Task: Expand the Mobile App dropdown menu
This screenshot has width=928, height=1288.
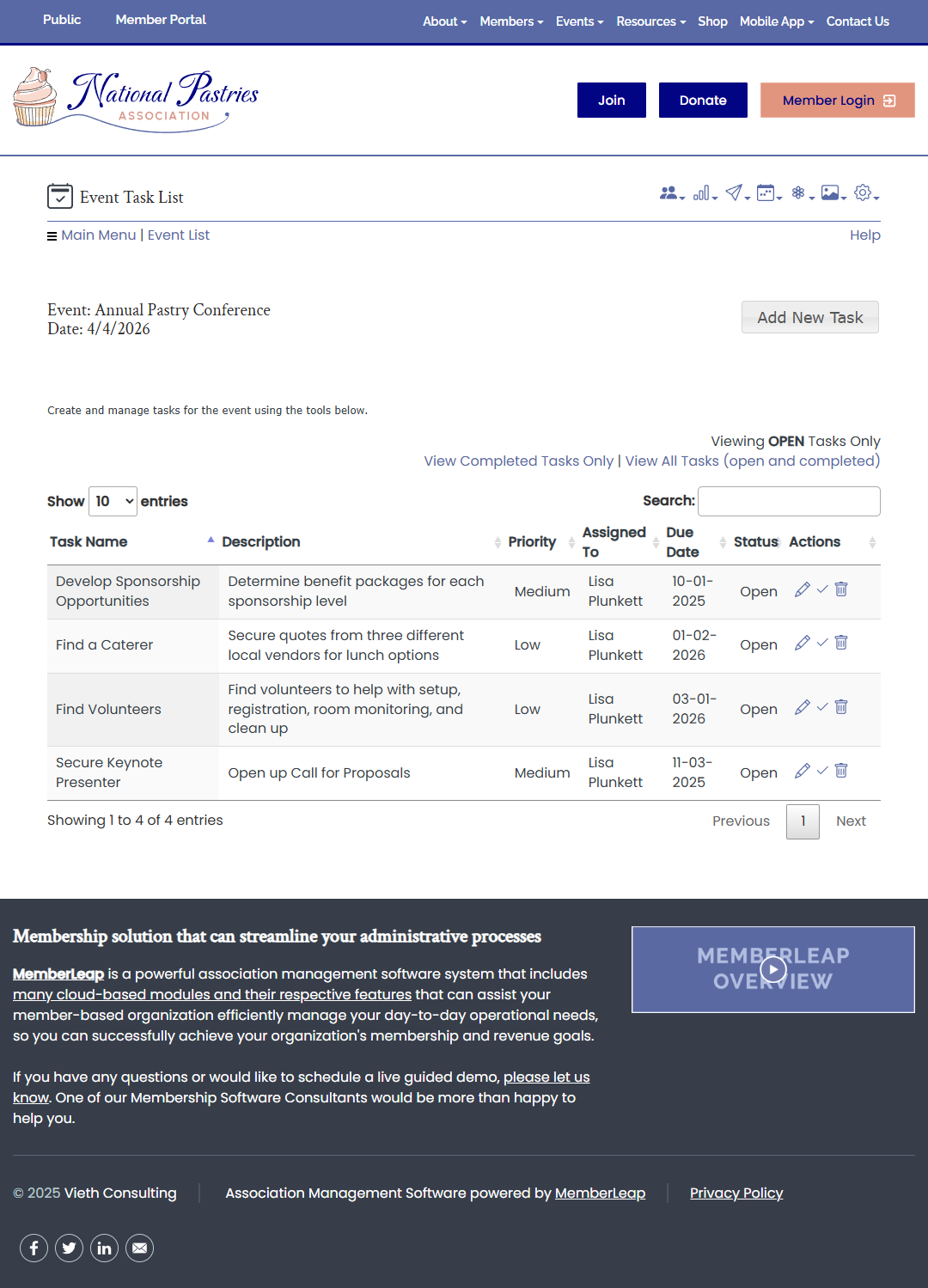Action: (777, 21)
